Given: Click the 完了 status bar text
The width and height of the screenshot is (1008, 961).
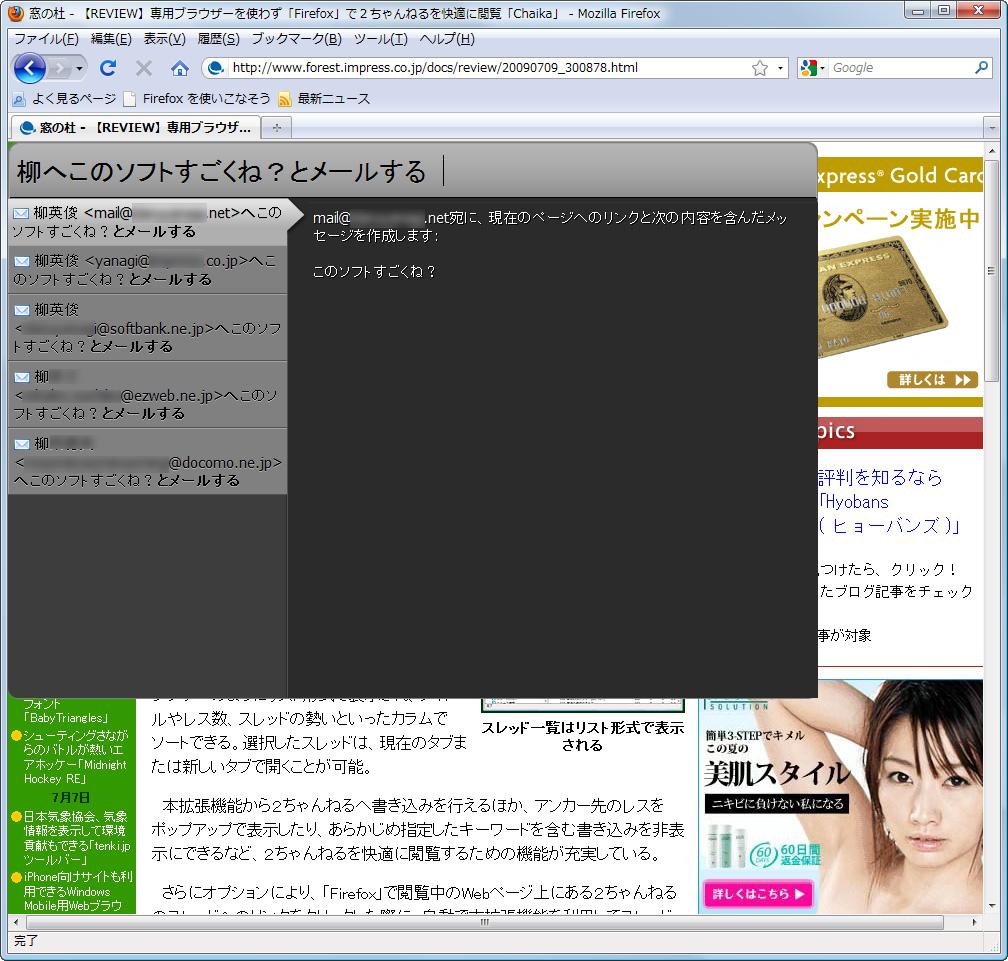Looking at the screenshot, I should (26, 941).
